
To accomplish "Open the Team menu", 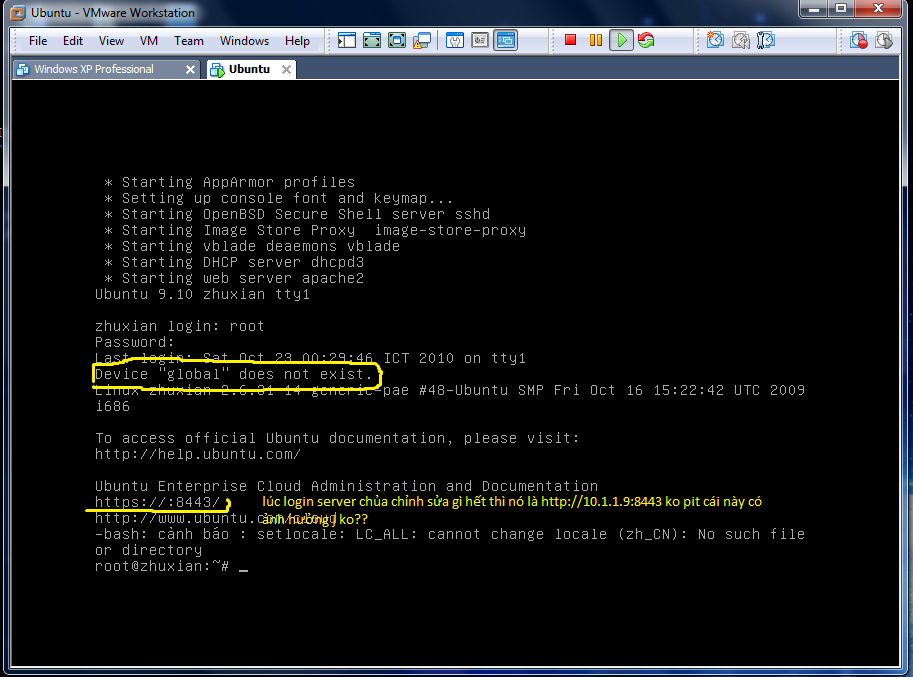I will tap(189, 41).
